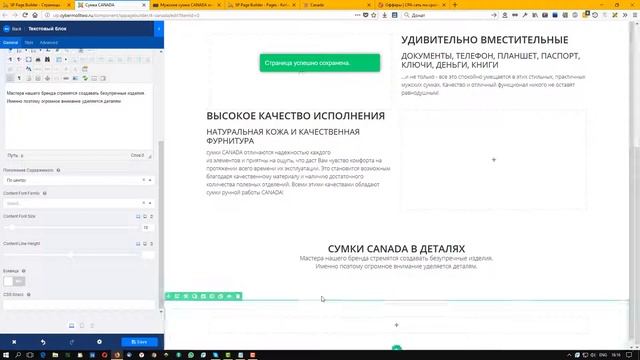Click the plus icon in green row toolbar
The height and width of the screenshot is (360, 640).
169,296
